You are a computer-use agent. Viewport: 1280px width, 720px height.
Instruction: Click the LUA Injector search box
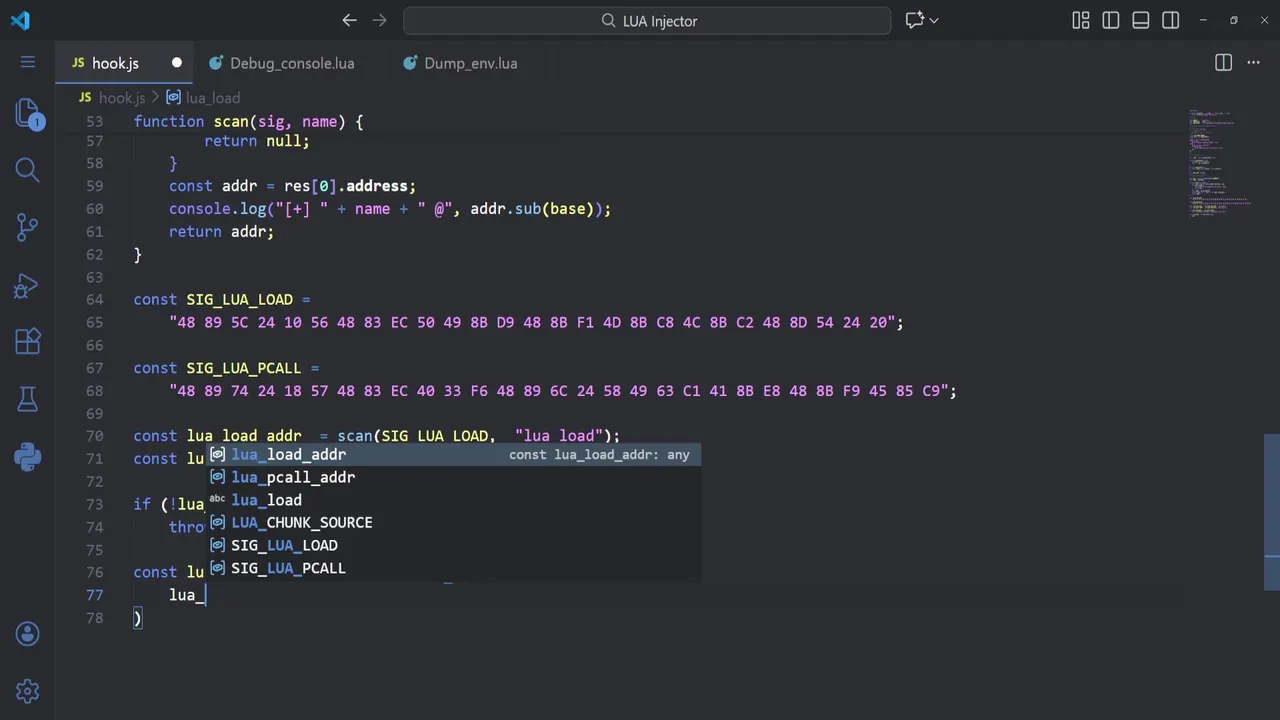click(x=647, y=20)
